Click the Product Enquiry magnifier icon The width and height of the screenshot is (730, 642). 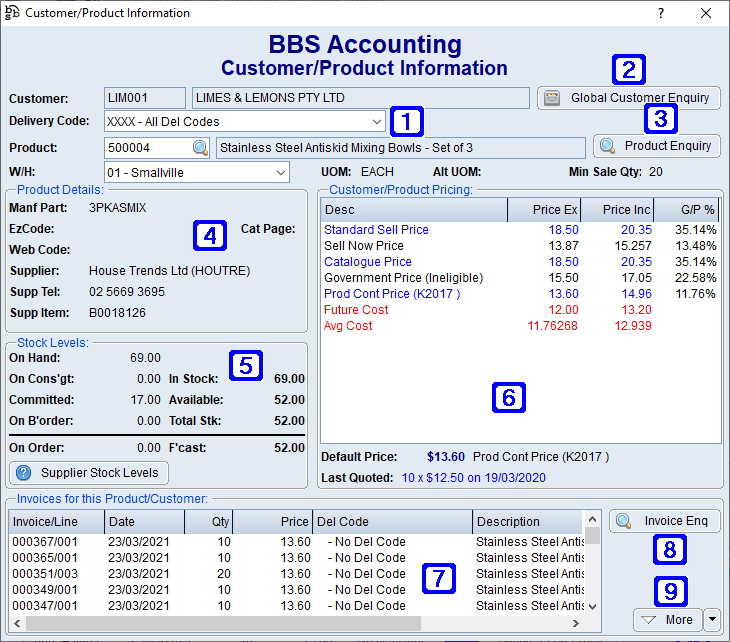tap(607, 146)
